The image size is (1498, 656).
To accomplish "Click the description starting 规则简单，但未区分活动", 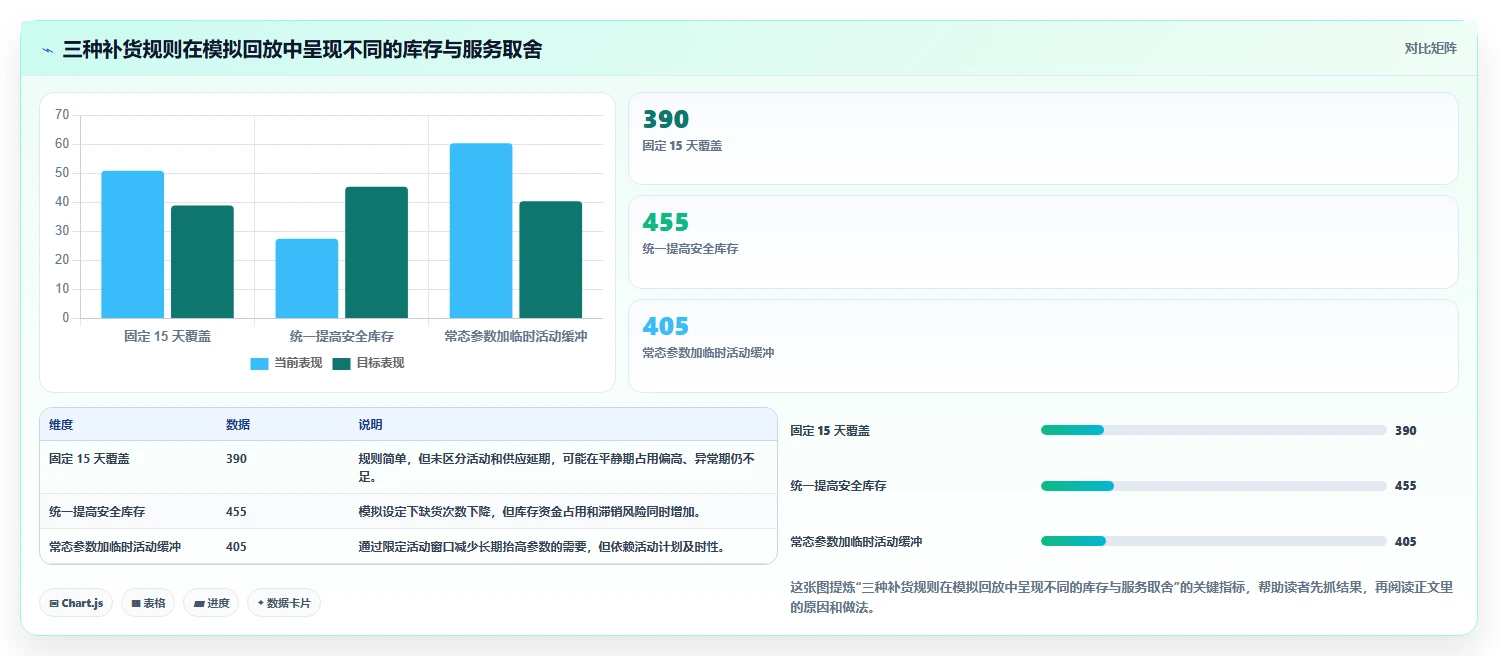I will (x=556, y=467).
